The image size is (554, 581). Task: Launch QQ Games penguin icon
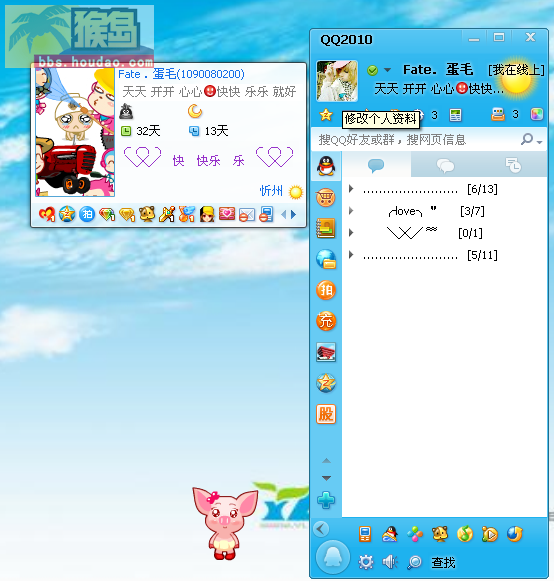pyautogui.click(x=390, y=534)
